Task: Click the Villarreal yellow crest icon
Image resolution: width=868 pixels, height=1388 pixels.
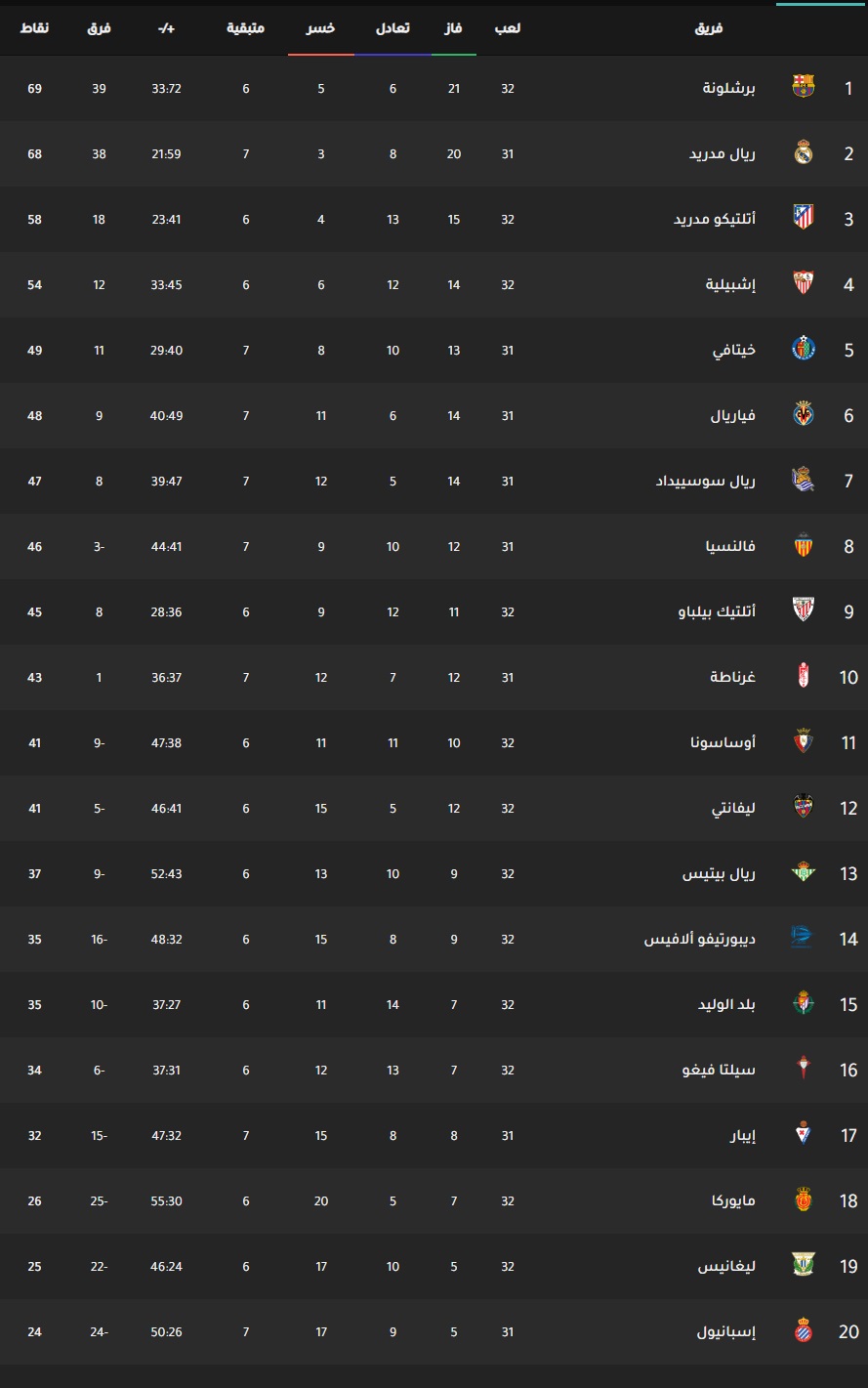Action: coord(803,415)
